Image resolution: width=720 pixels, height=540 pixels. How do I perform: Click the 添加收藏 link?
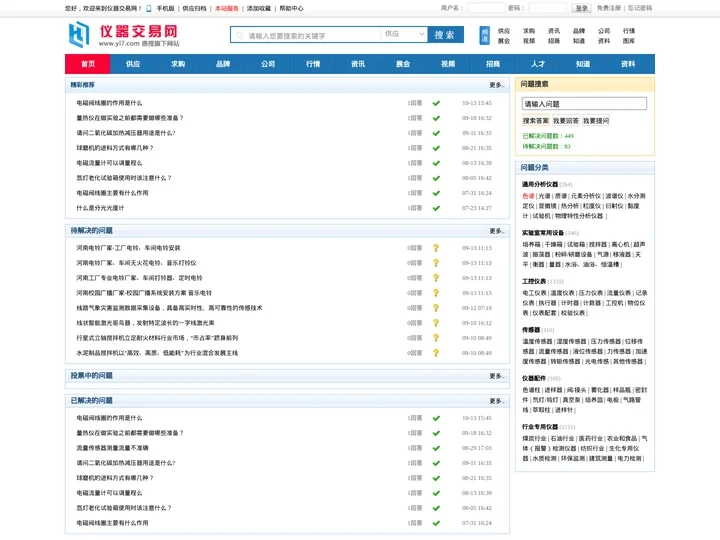259,8
